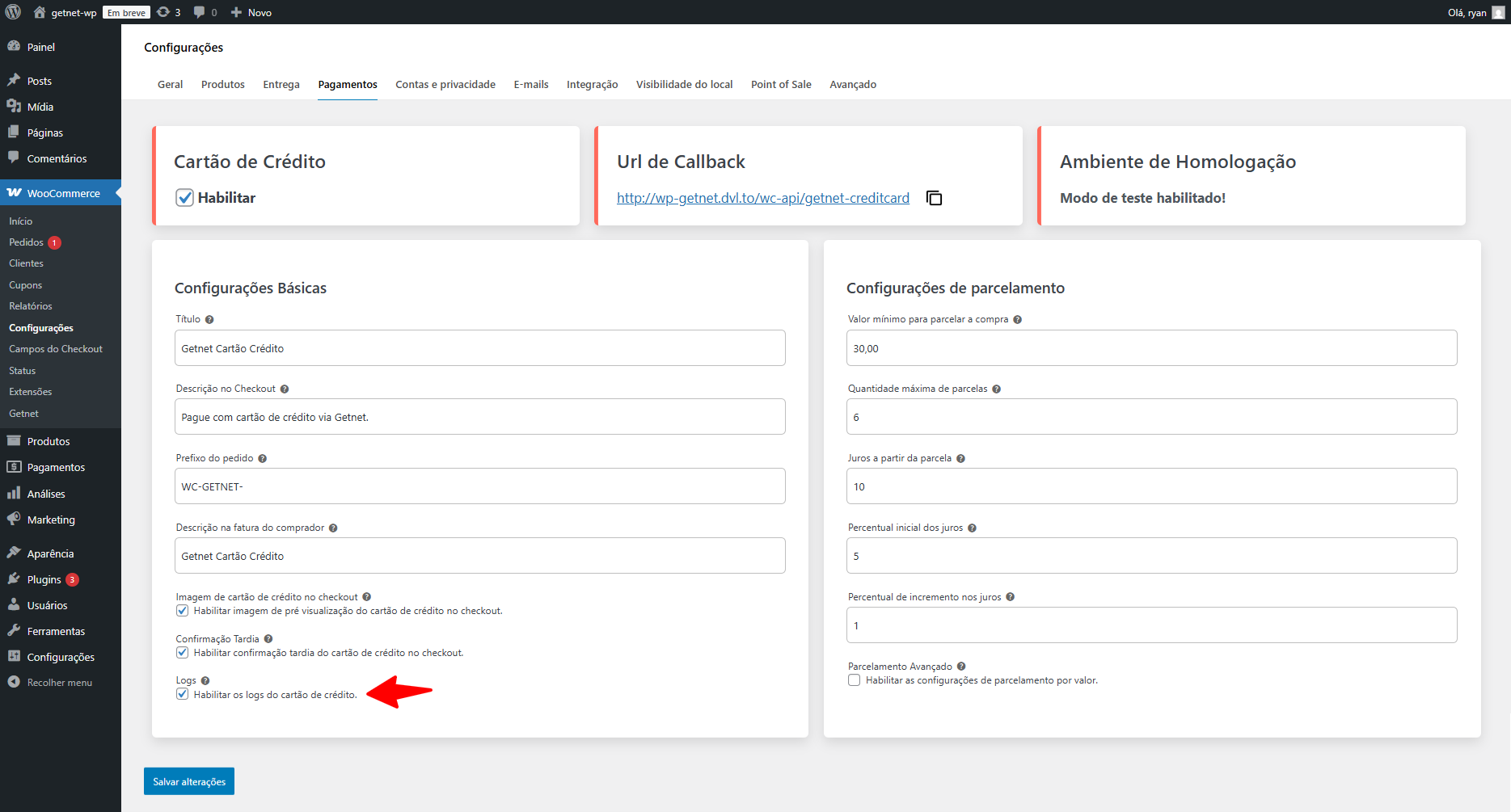Screen dimensions: 1511x812
Task: Toggle confirmação tardia checkbox
Action: [182, 653]
